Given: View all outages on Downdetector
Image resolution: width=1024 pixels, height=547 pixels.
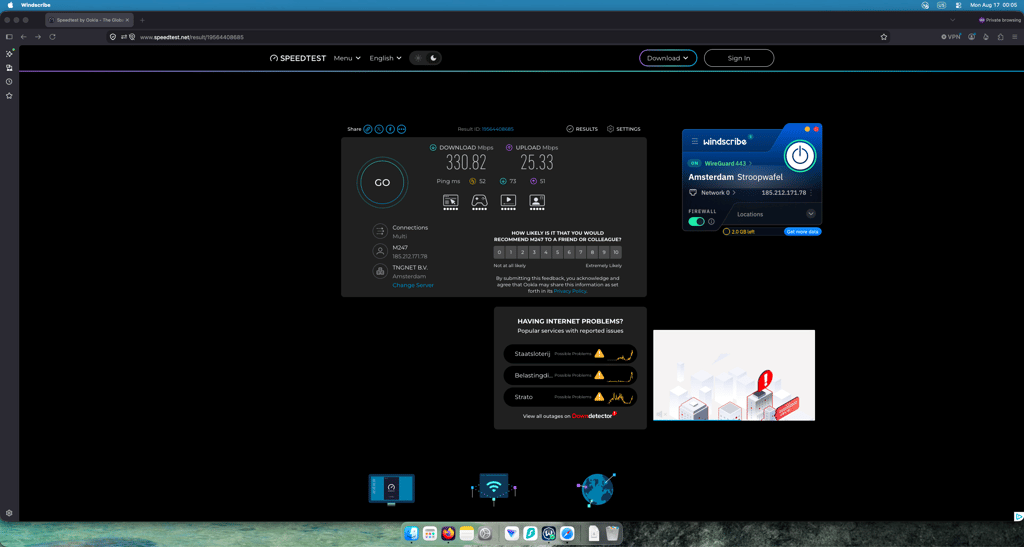Looking at the screenshot, I should 569,416.
